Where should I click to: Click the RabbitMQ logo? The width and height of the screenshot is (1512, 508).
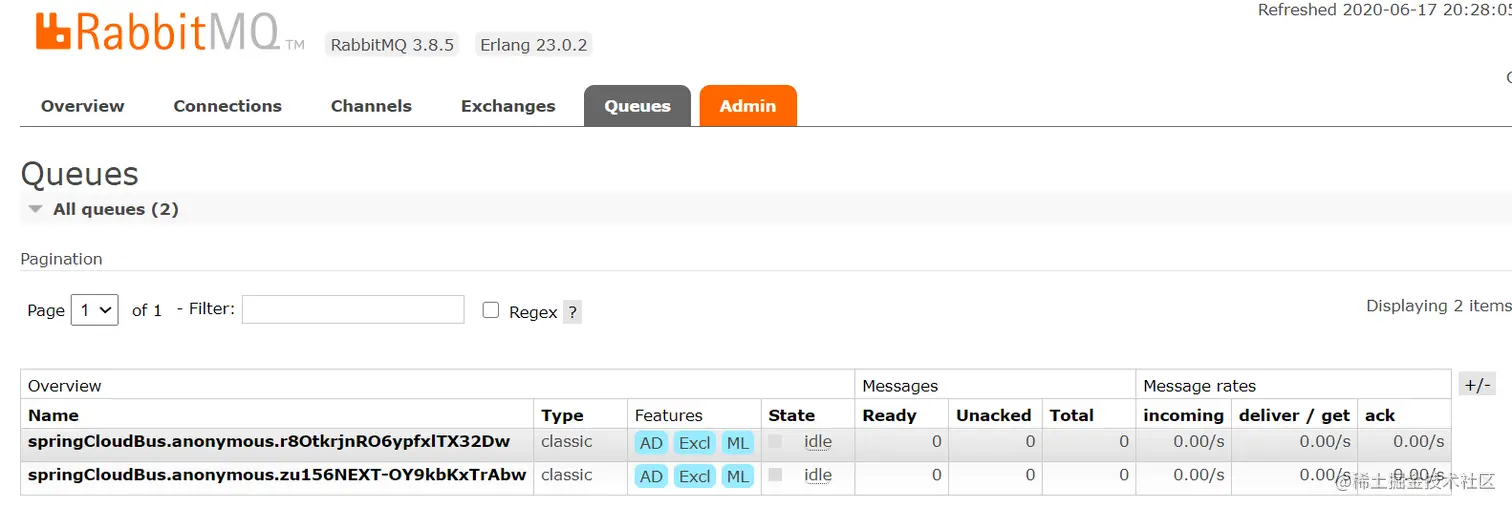[170, 32]
